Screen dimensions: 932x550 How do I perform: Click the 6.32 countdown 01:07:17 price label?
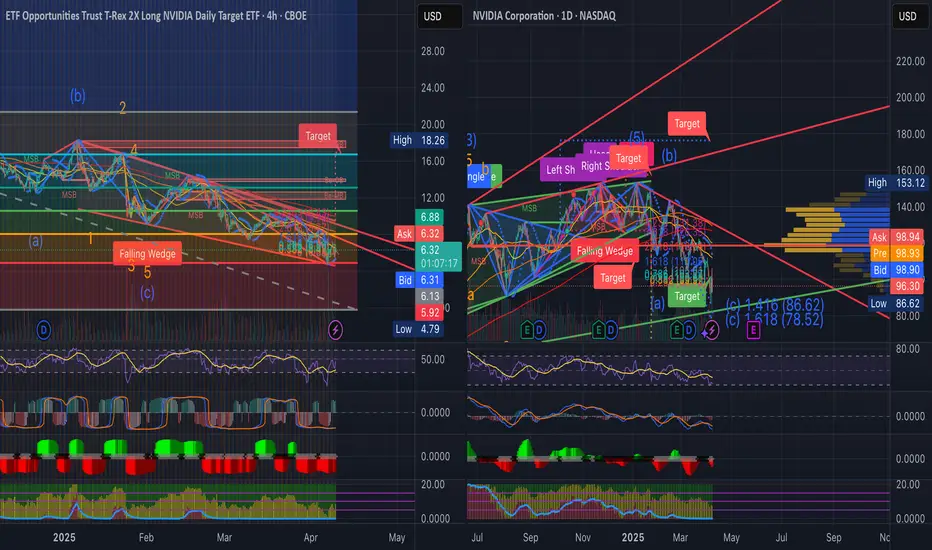point(438,256)
